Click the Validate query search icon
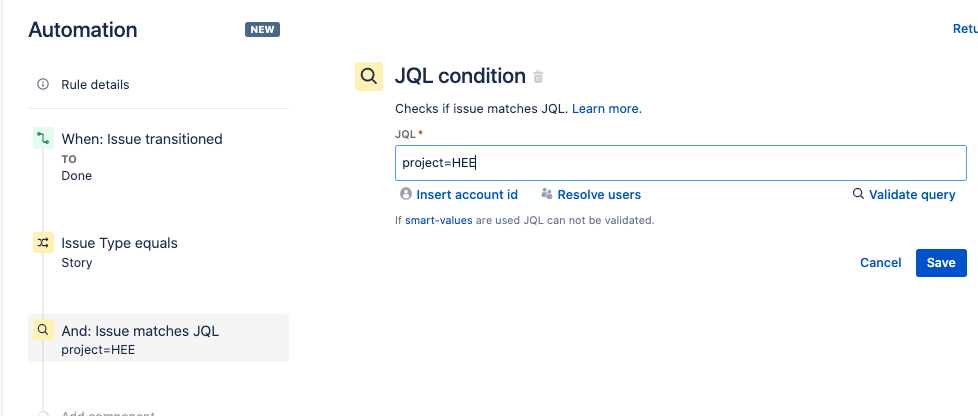 click(858, 194)
